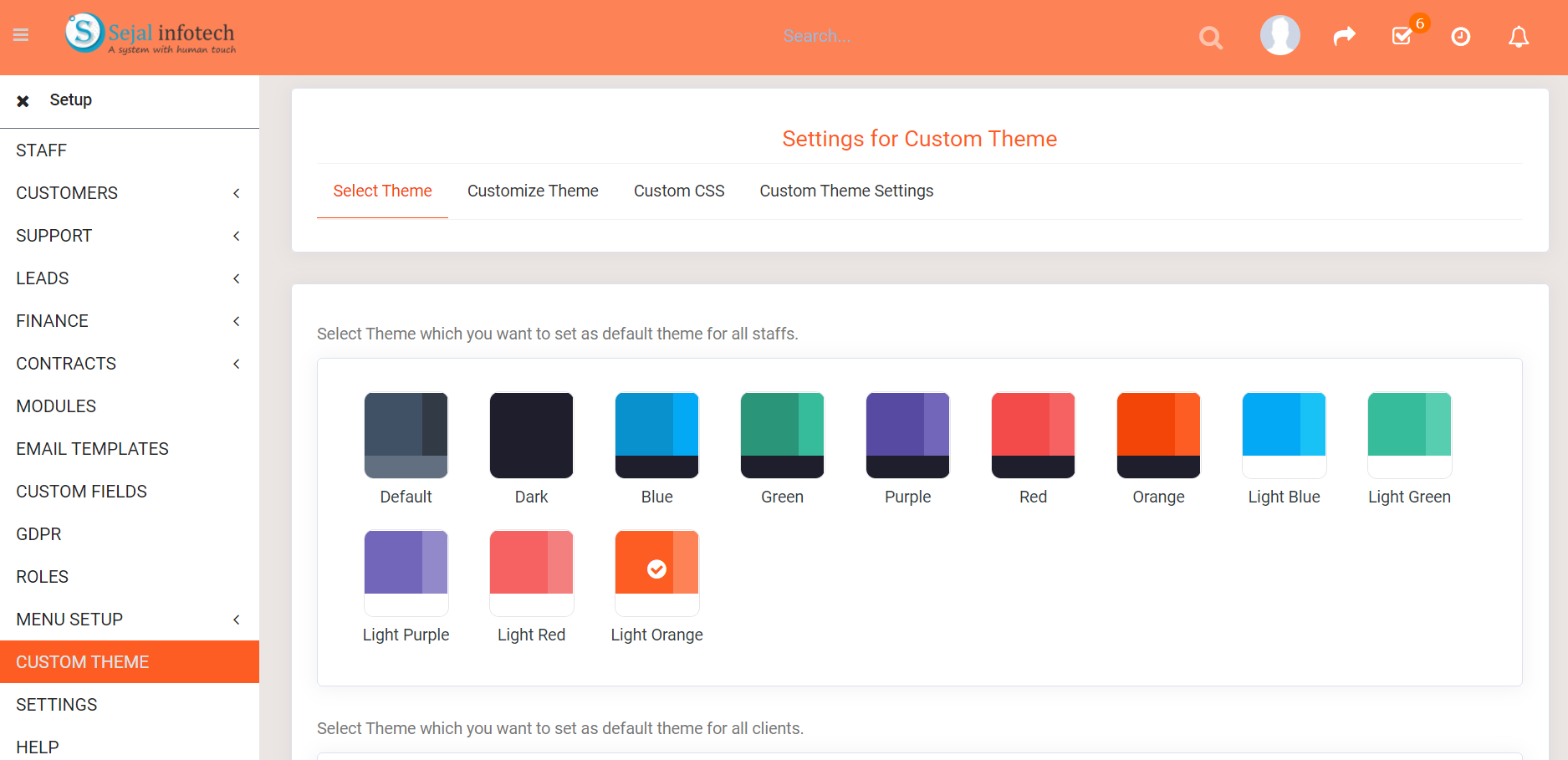1568x760 pixels.
Task: Expand the Customers submenu arrow
Action: pyautogui.click(x=237, y=193)
